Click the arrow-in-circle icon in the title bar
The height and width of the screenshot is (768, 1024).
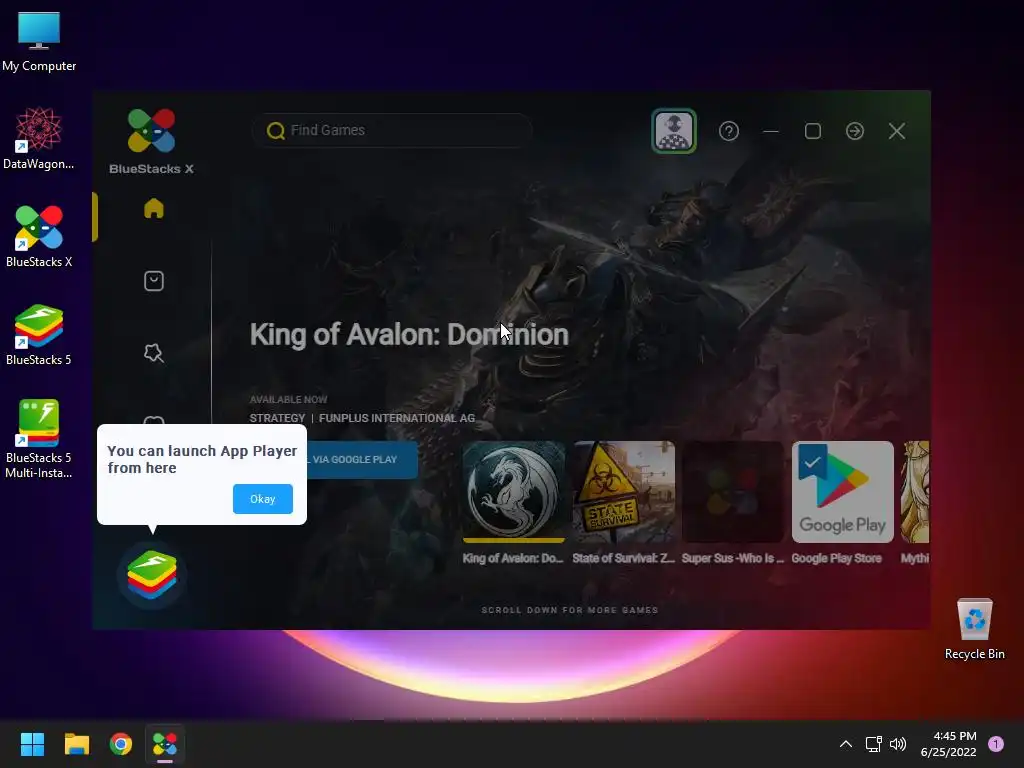pyautogui.click(x=855, y=131)
